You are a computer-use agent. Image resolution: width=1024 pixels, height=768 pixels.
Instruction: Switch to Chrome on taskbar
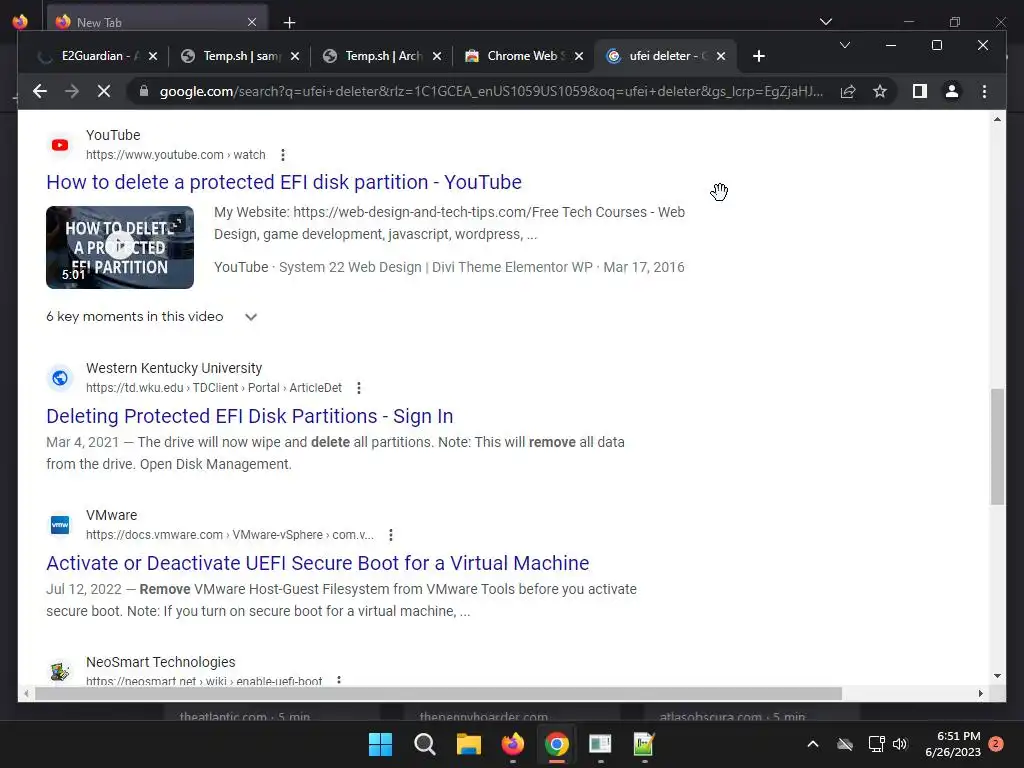[556, 744]
